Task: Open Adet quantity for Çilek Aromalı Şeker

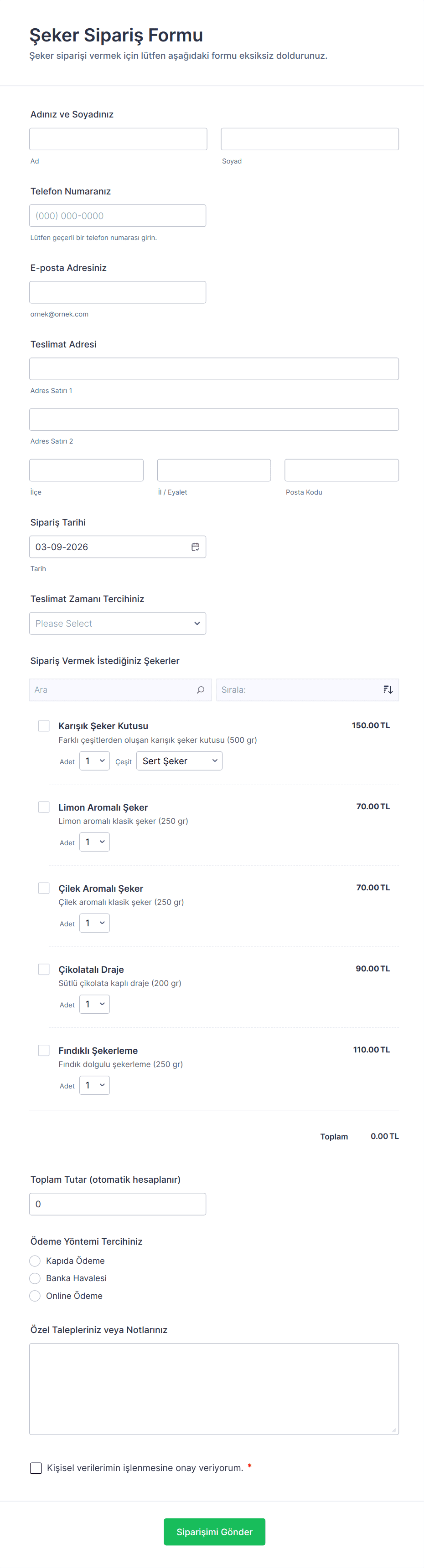Action: coord(94,924)
